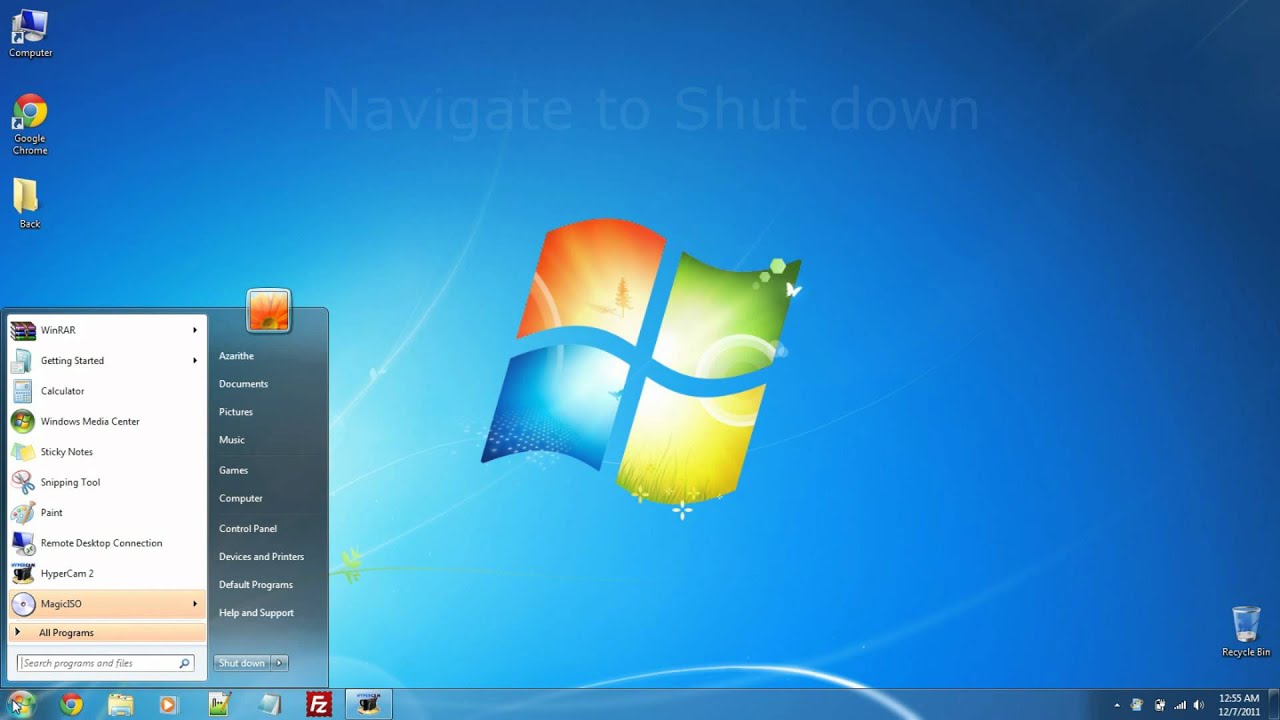Image resolution: width=1280 pixels, height=720 pixels.
Task: Open the clock and date display
Action: [x=1239, y=705]
